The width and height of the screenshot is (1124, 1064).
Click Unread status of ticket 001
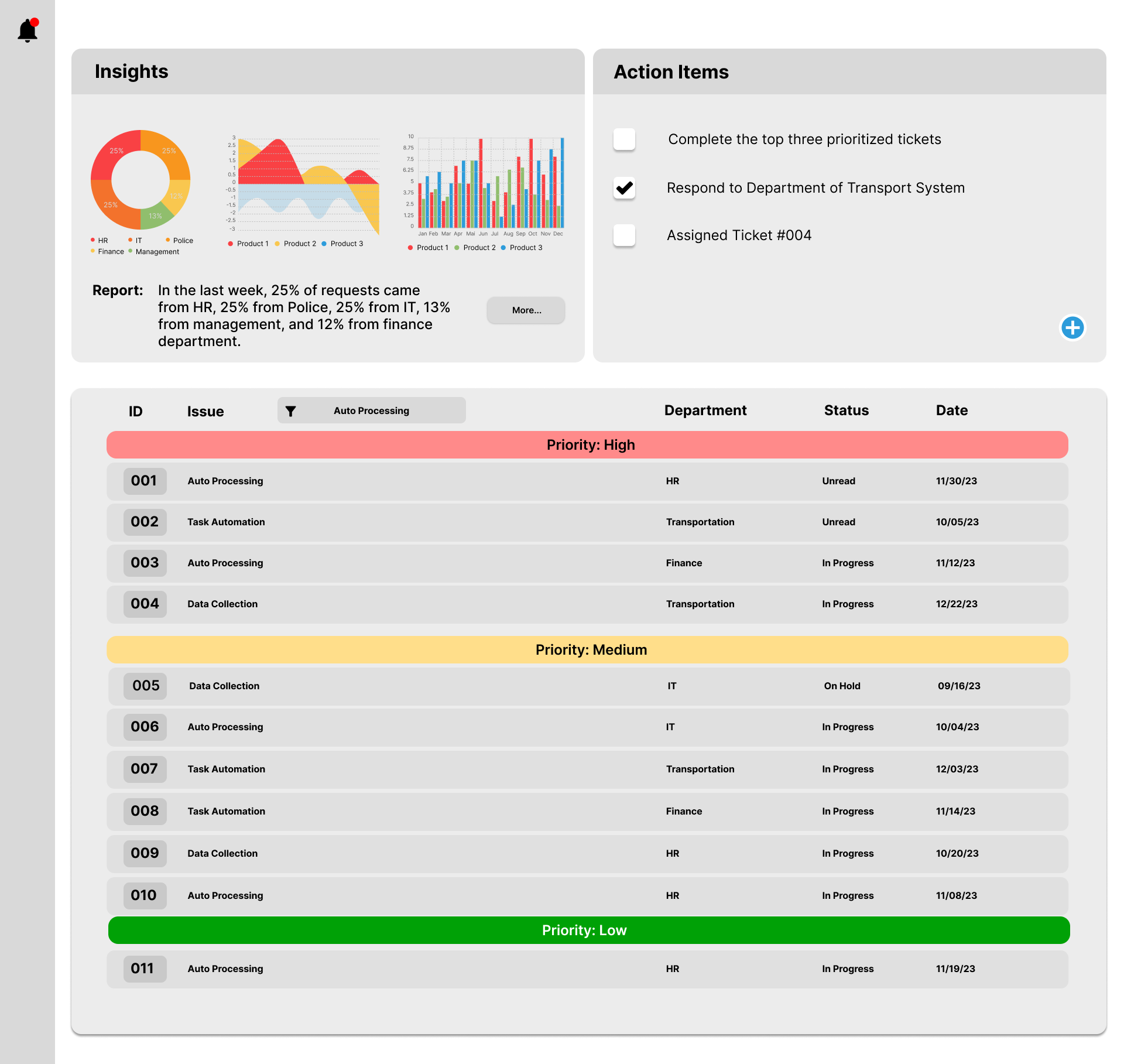[838, 481]
